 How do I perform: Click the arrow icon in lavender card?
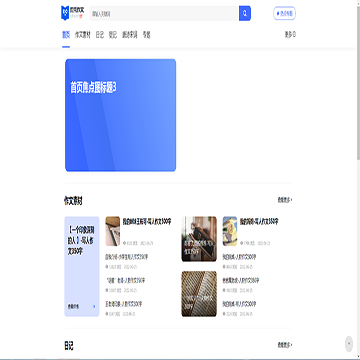(x=94, y=306)
